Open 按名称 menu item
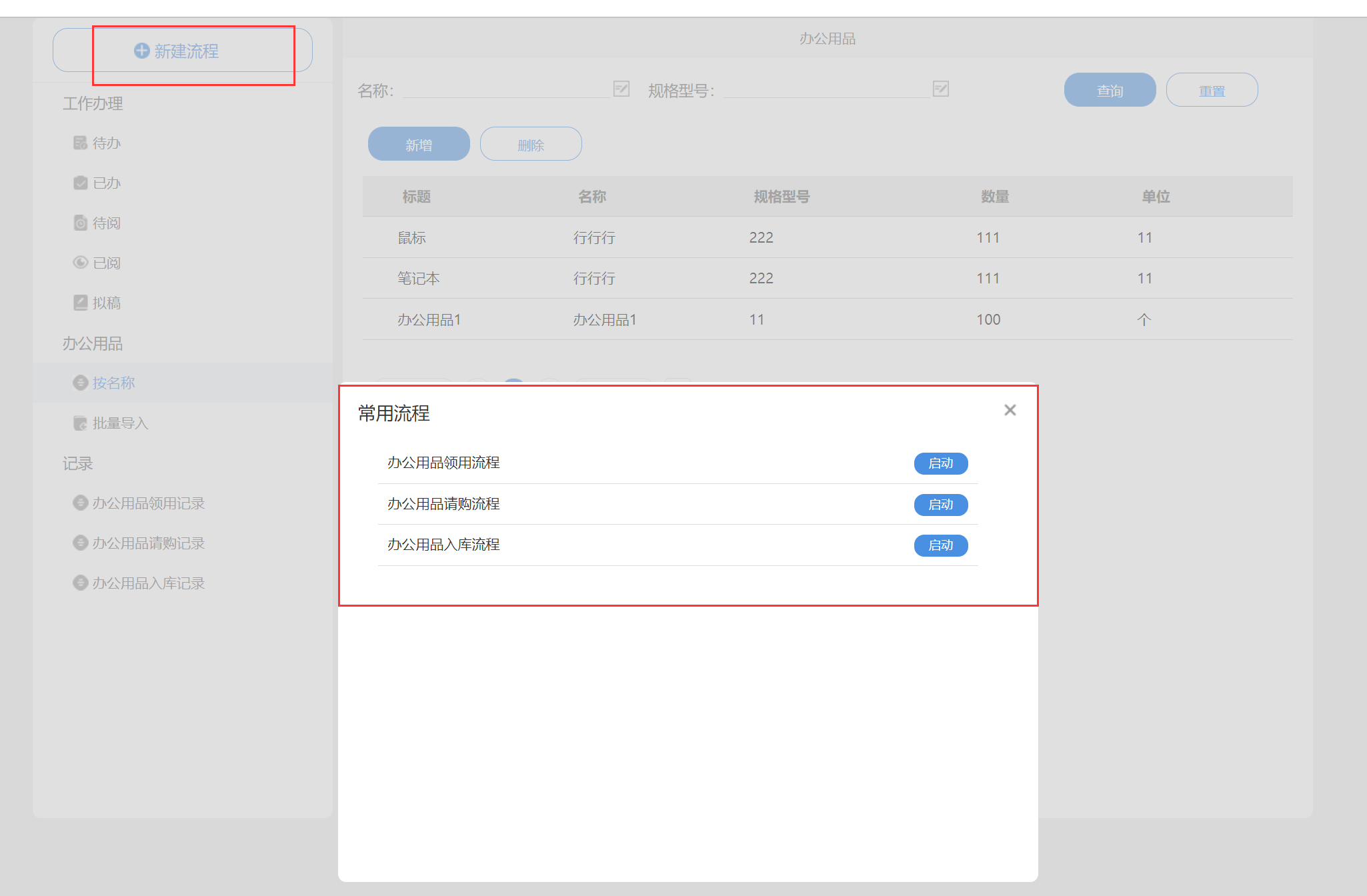The width and height of the screenshot is (1367, 896). (113, 383)
